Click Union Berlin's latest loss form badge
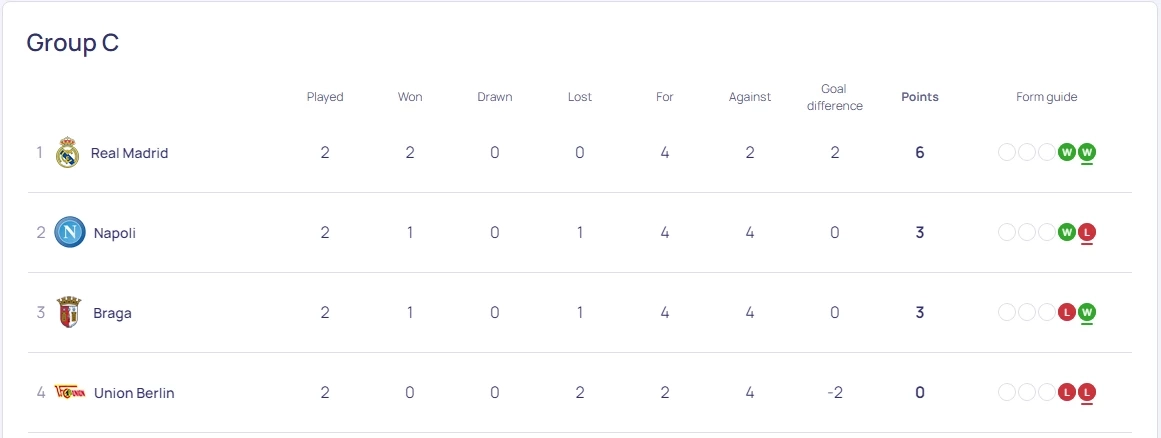The image size is (1161, 438). [1087, 393]
